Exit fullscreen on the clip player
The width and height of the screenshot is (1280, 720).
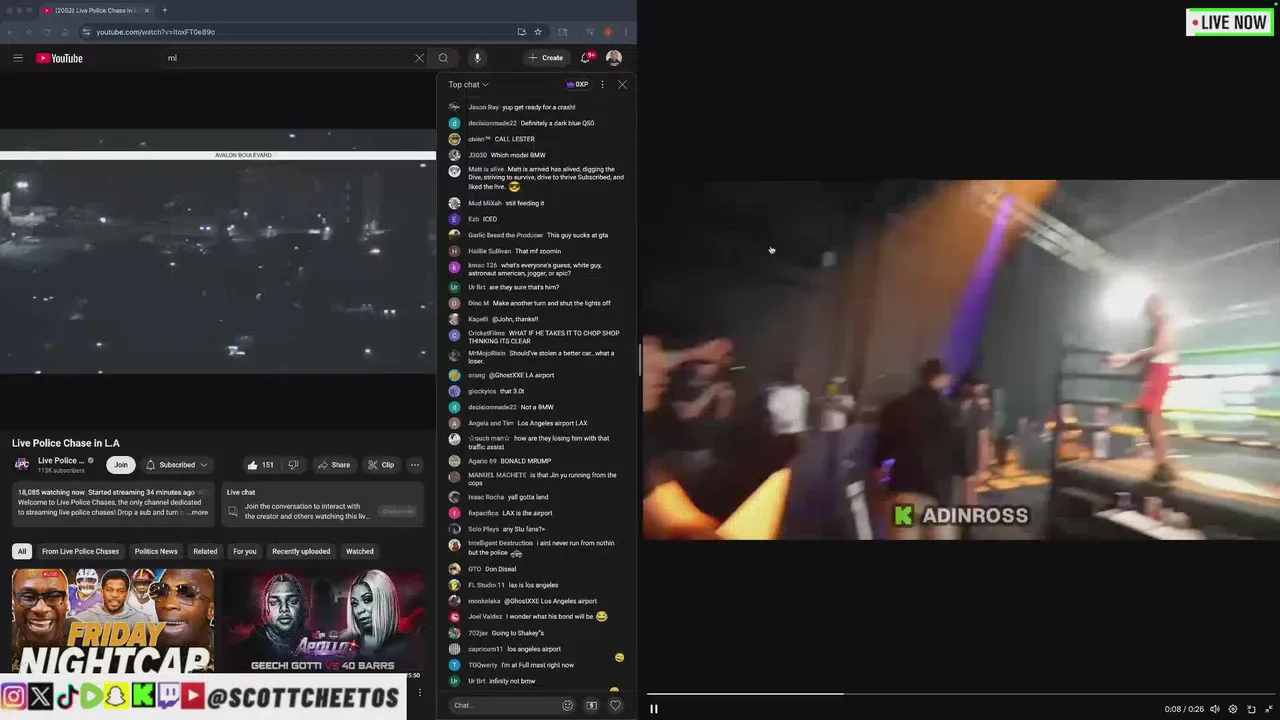(x=1269, y=709)
